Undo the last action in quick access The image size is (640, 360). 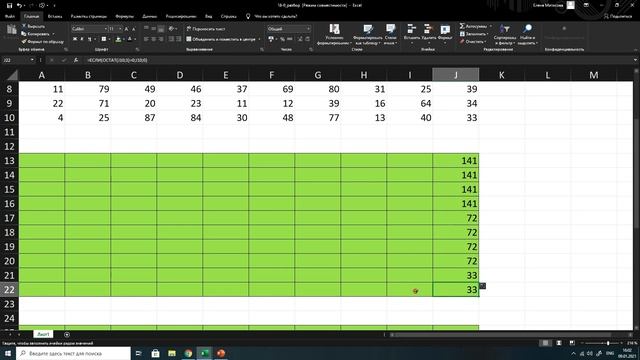pos(19,5)
